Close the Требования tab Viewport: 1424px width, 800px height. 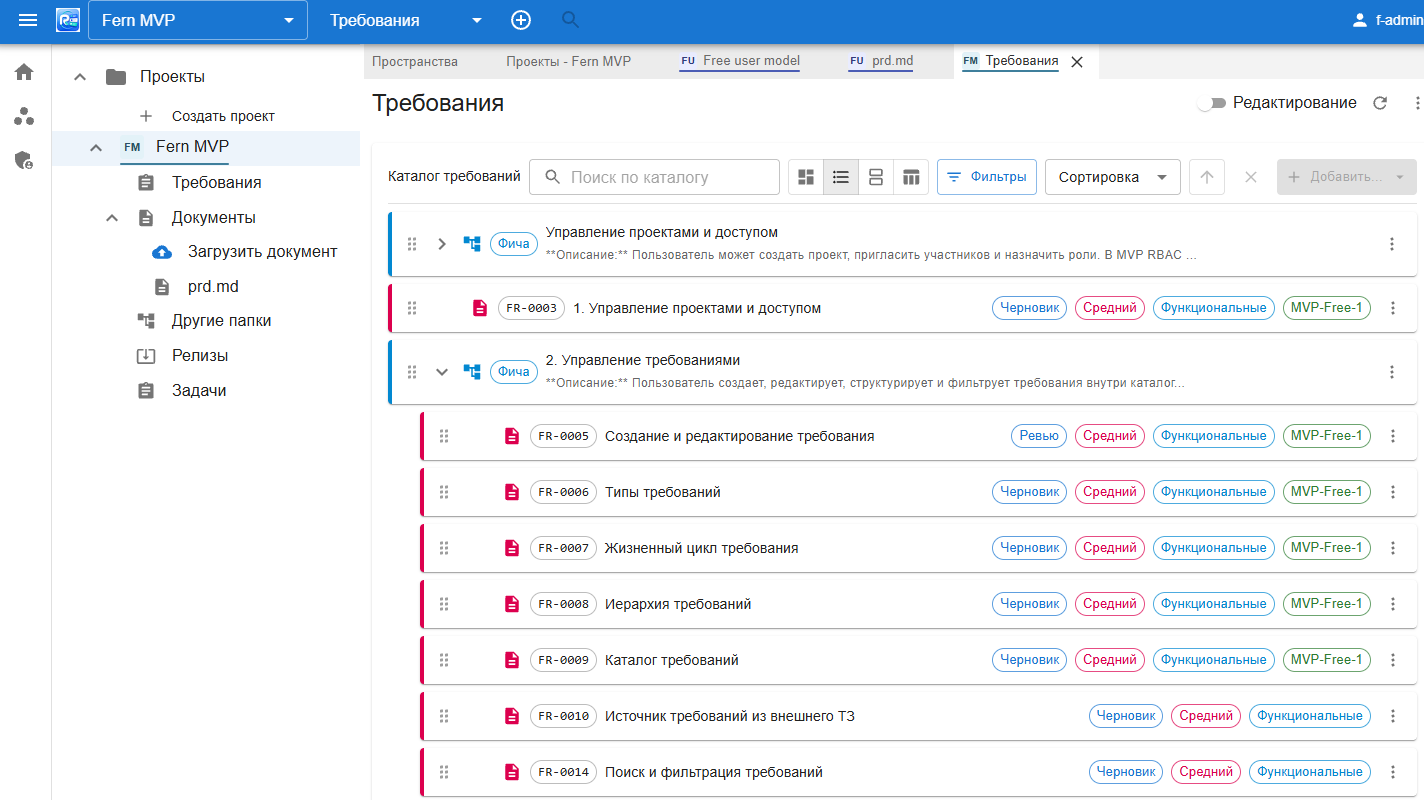pyautogui.click(x=1077, y=62)
